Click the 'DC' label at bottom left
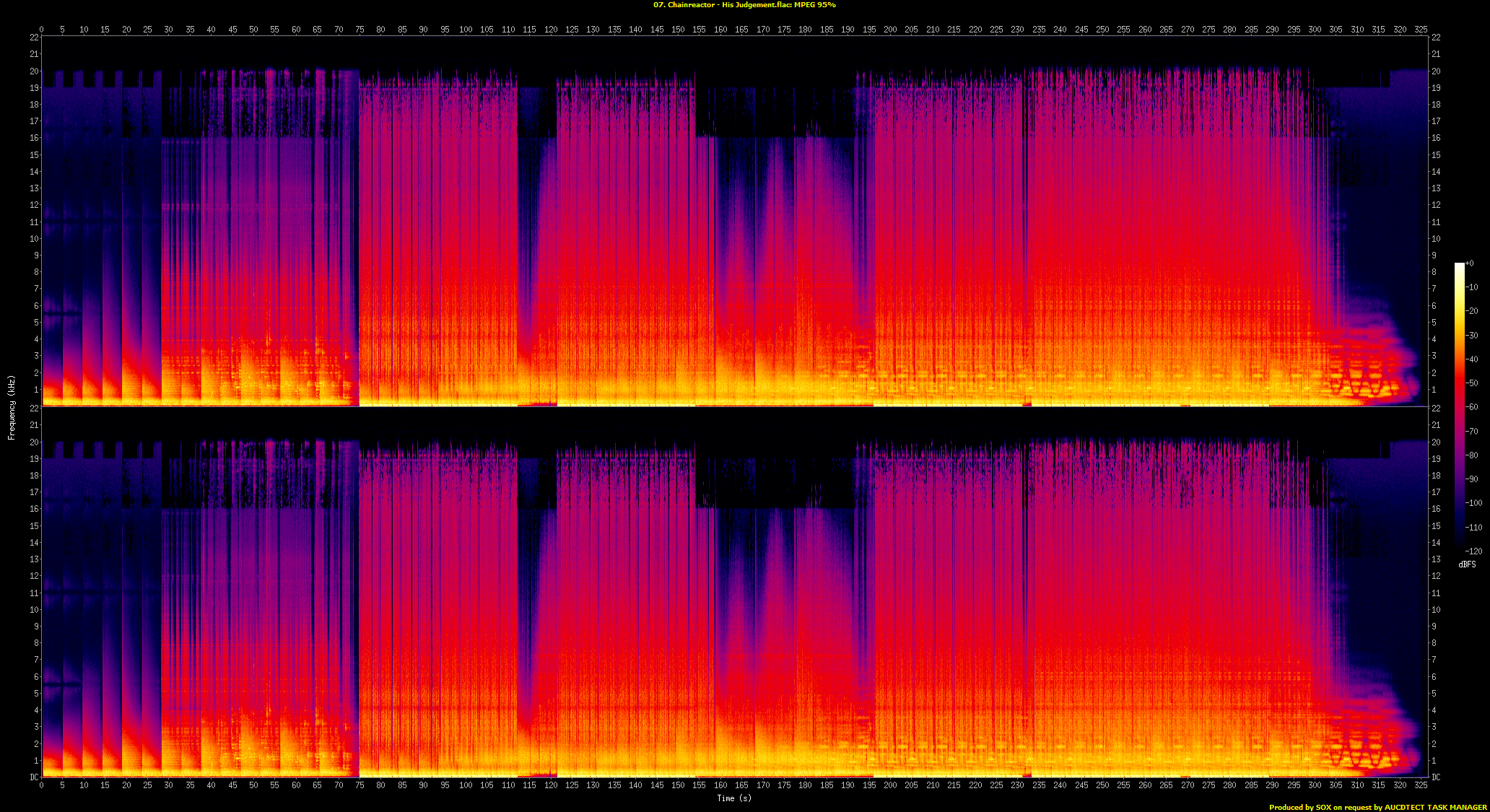 click(34, 777)
